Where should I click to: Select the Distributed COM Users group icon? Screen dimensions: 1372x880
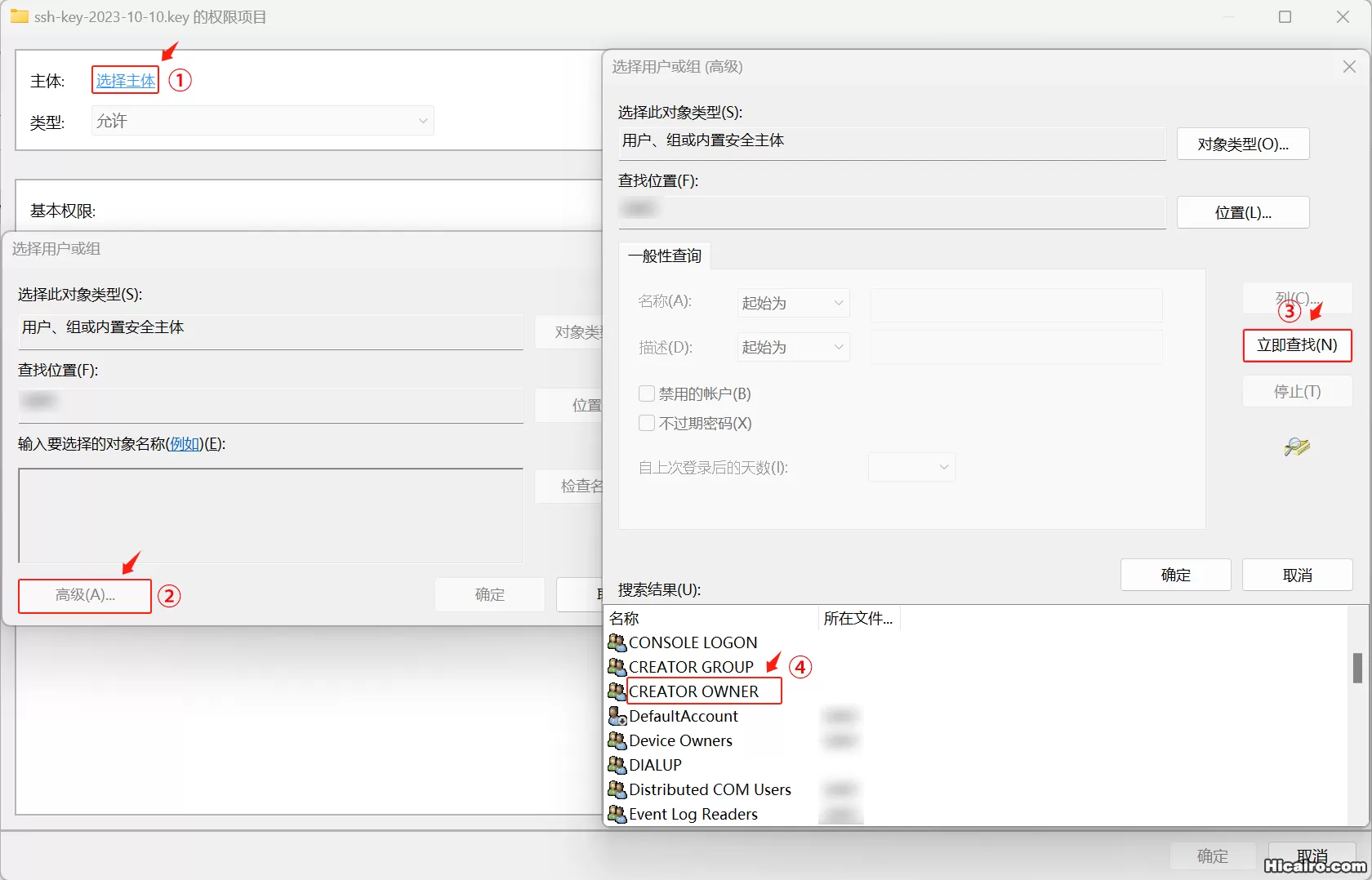tap(617, 789)
